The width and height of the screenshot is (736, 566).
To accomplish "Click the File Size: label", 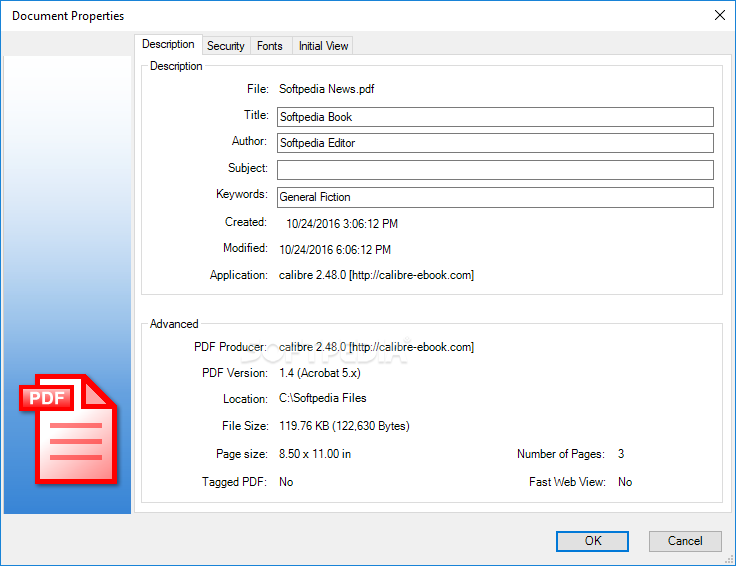I will (x=245, y=426).
